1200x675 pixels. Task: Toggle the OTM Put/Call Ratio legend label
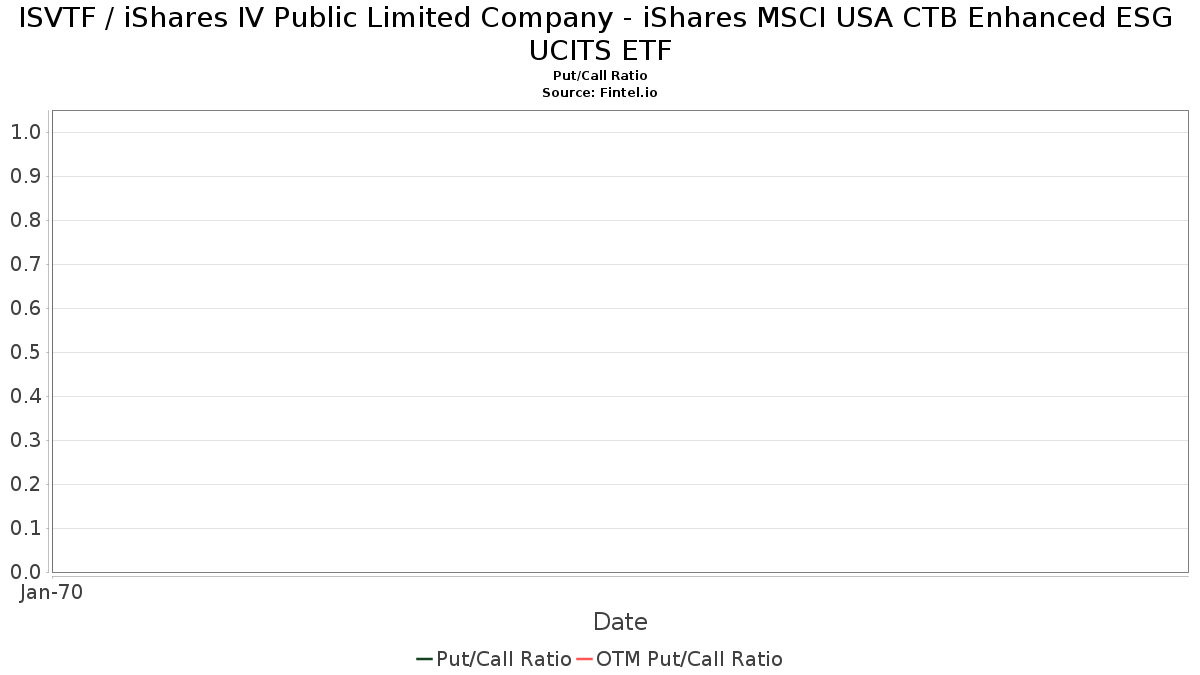[689, 659]
